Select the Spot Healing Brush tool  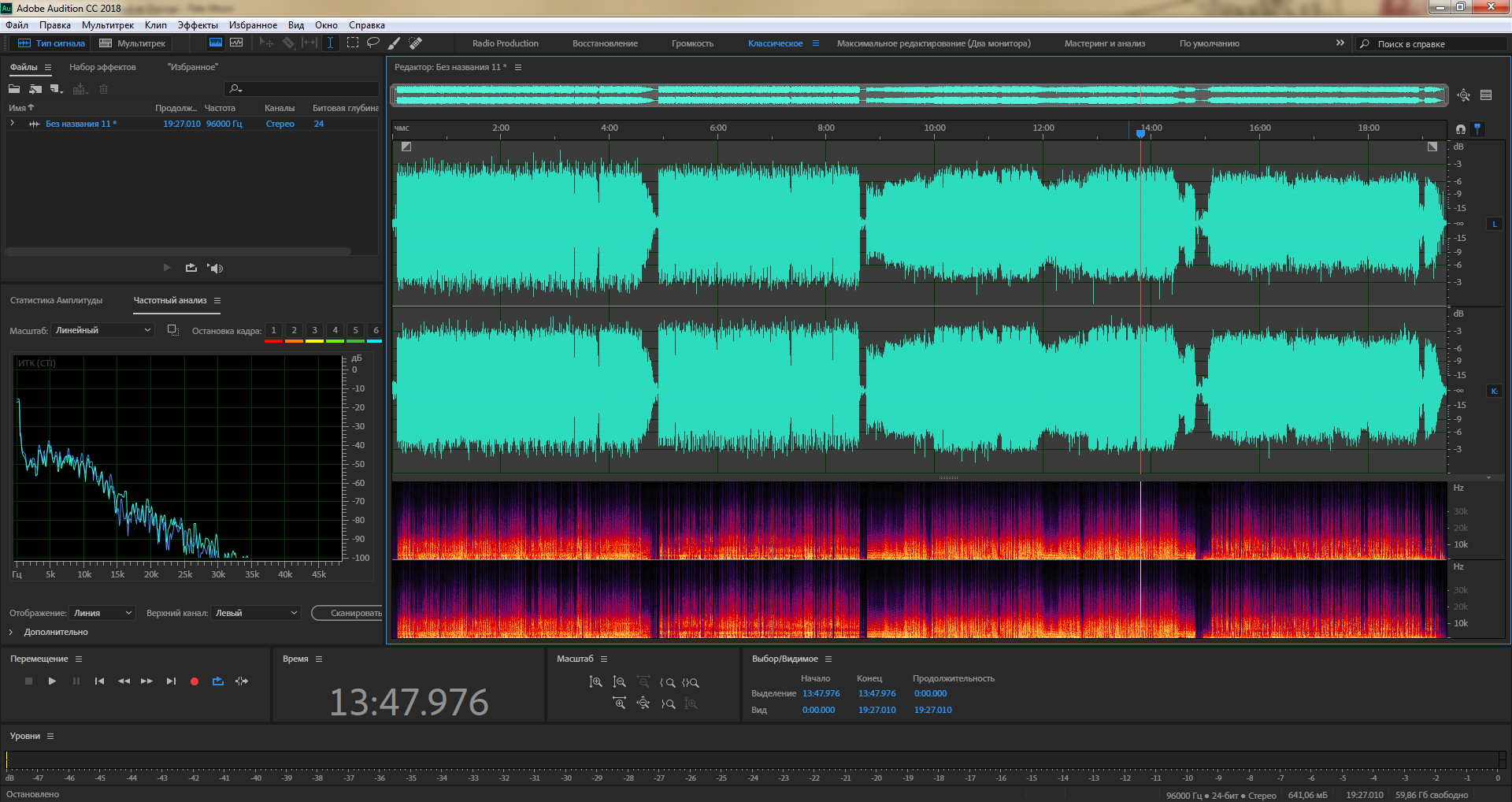[x=416, y=43]
